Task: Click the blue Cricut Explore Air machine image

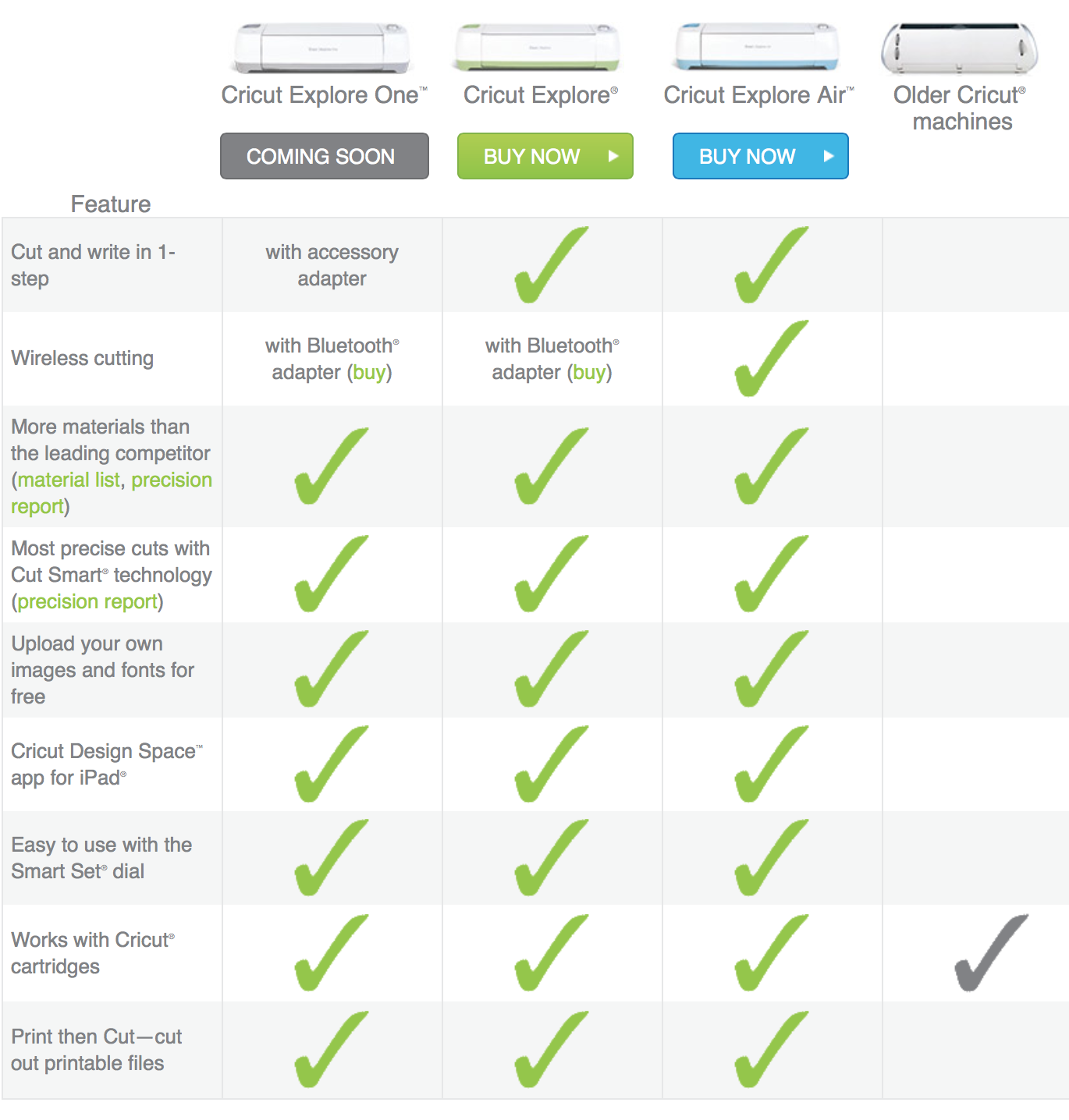Action: (758, 47)
